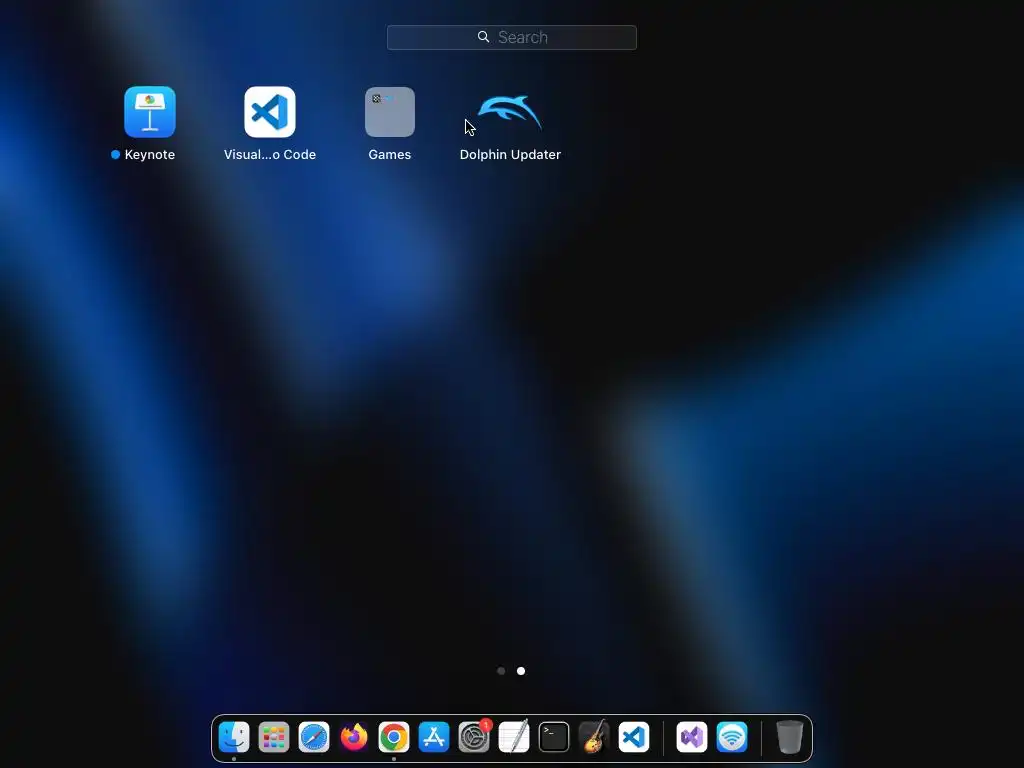1024x768 pixels.
Task: Open Visual Studio Code from the Dock
Action: point(634,737)
